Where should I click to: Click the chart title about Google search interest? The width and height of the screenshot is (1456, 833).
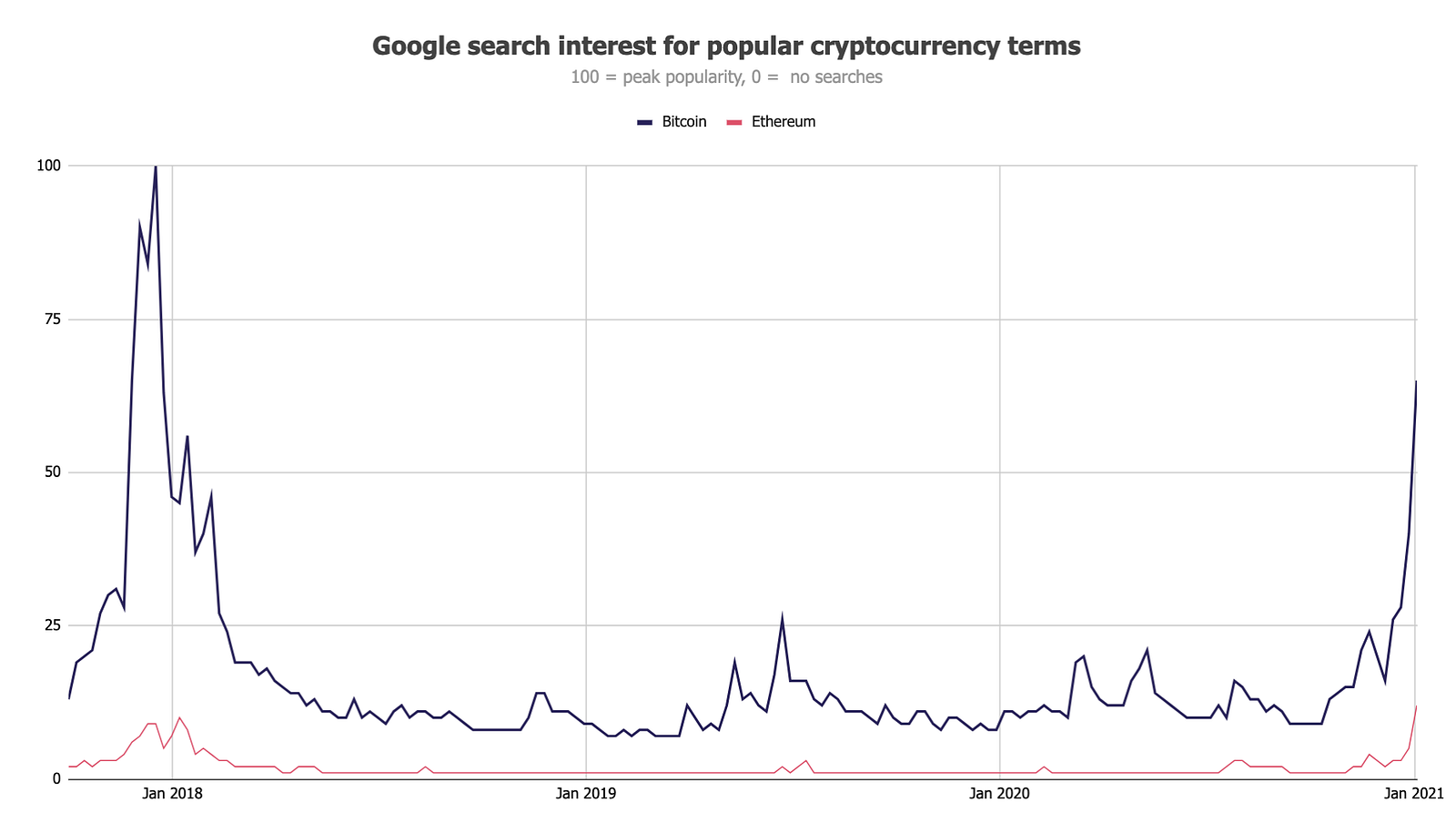[726, 46]
